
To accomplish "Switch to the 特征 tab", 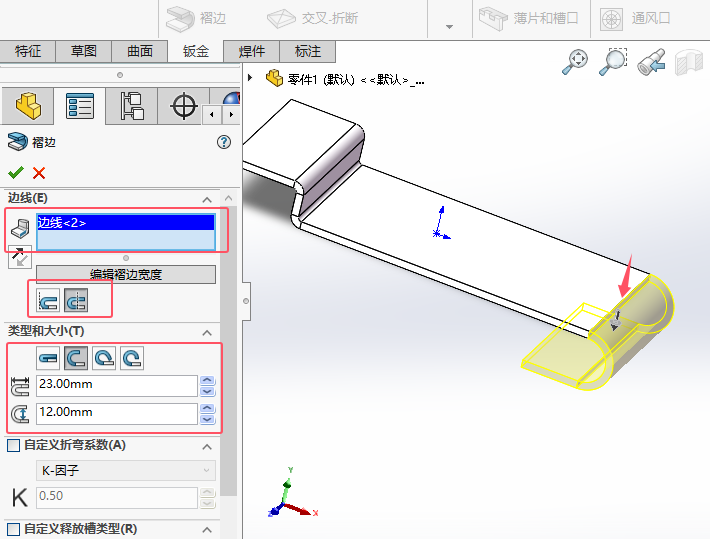I will coord(28,51).
